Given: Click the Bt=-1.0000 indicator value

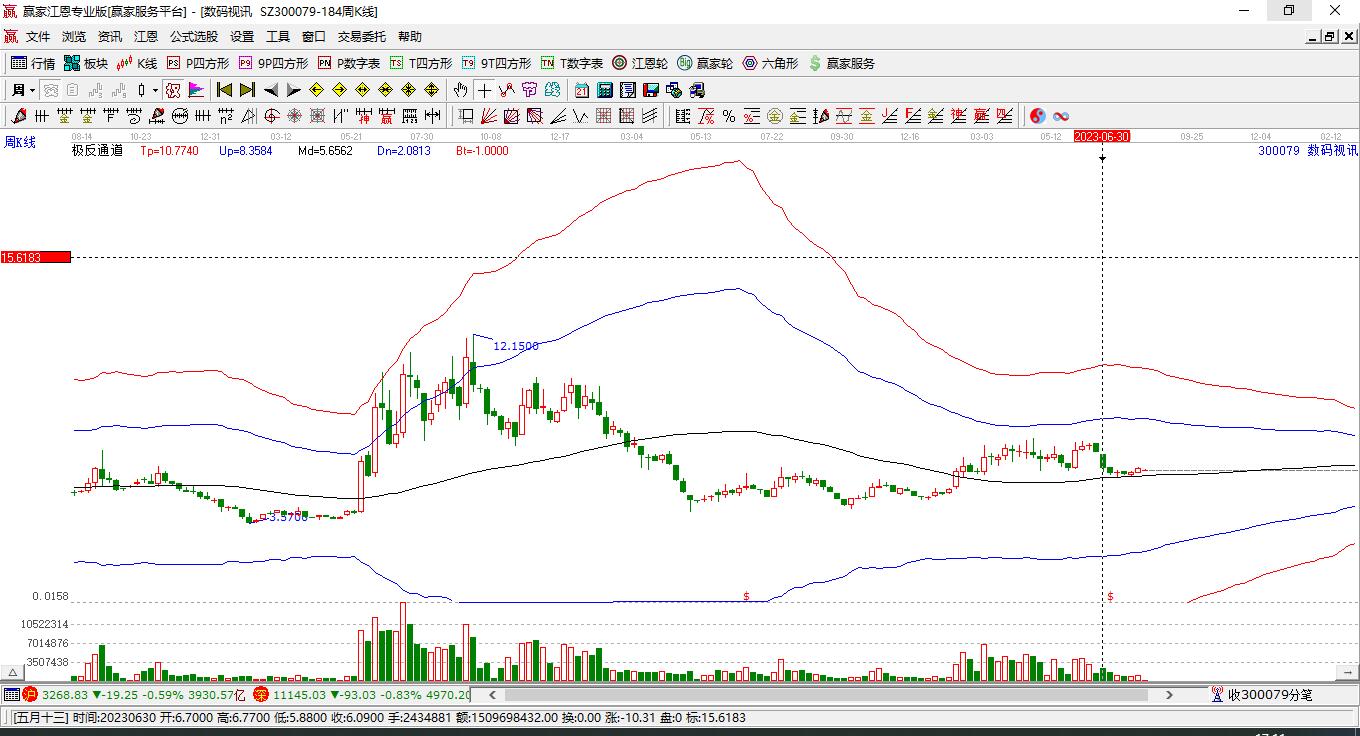Looking at the screenshot, I should click(482, 151).
